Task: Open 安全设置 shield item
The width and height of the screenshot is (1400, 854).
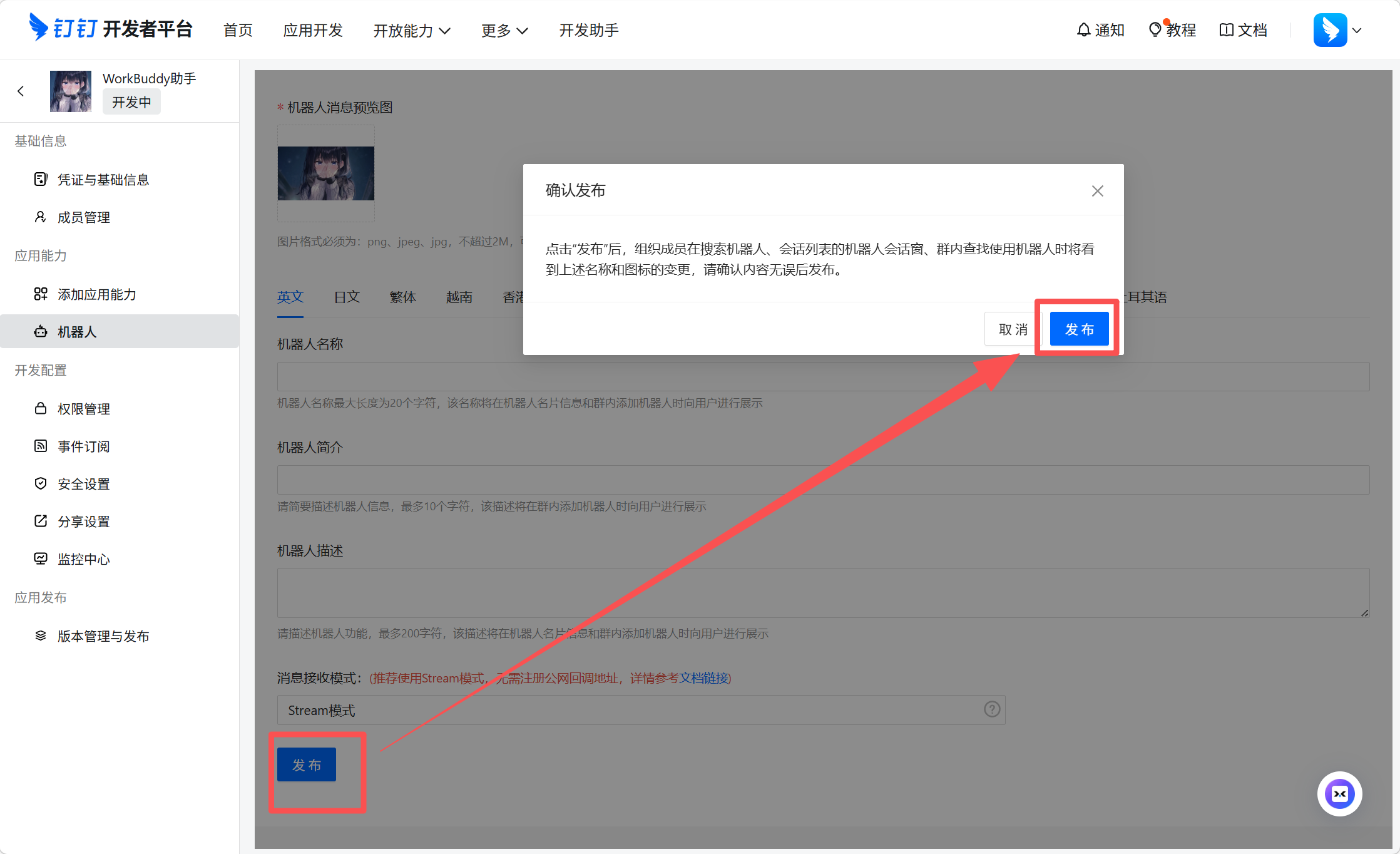Action: click(x=83, y=484)
